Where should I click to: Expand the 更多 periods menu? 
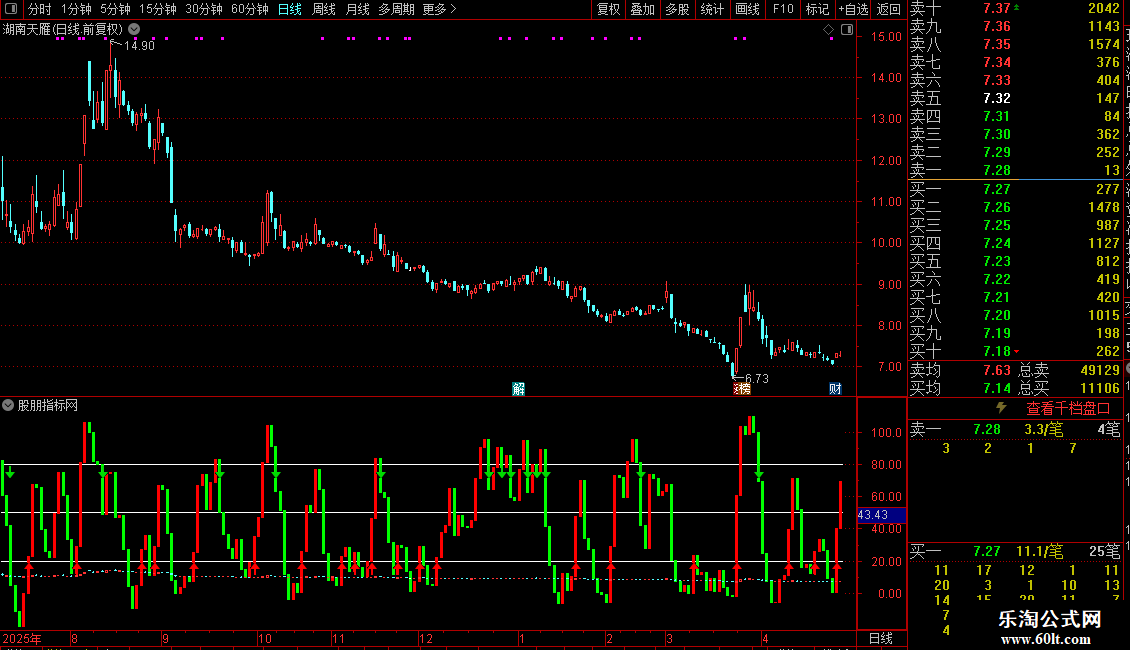pos(439,9)
